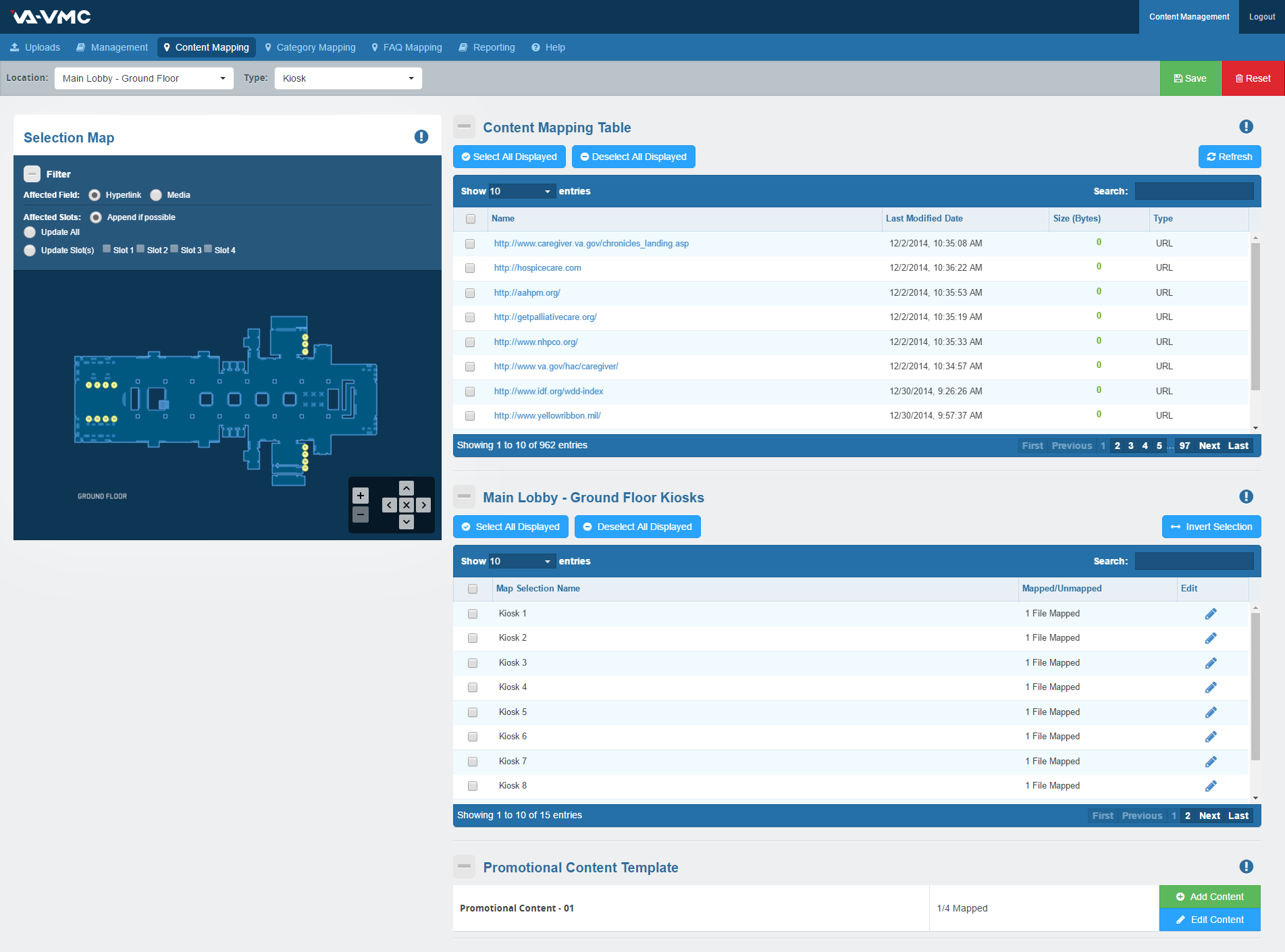Reset the map view with center X
Image resolution: width=1285 pixels, height=952 pixels.
pyautogui.click(x=406, y=505)
